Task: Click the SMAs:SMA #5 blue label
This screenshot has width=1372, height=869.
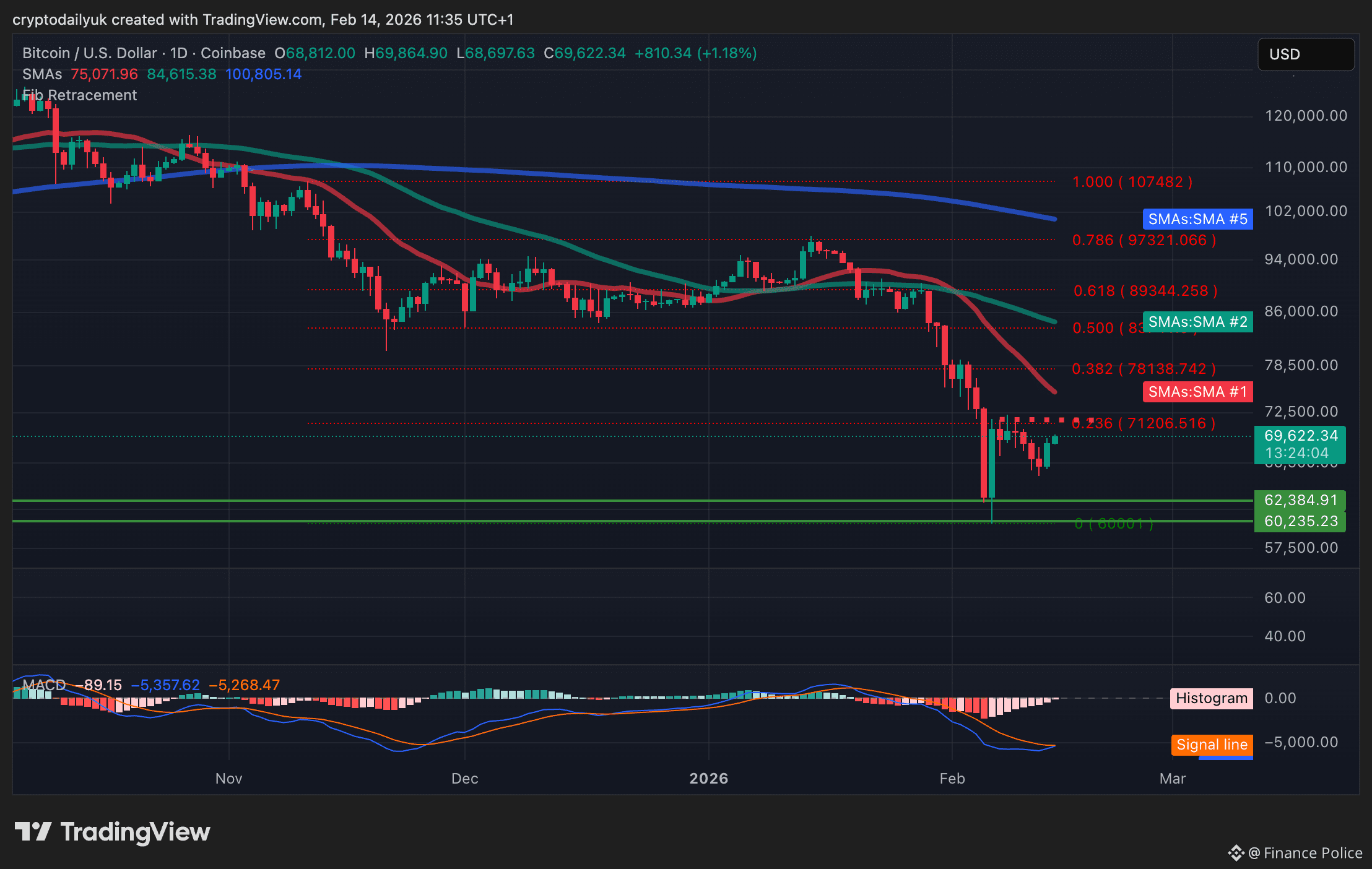Action: pos(1197,219)
